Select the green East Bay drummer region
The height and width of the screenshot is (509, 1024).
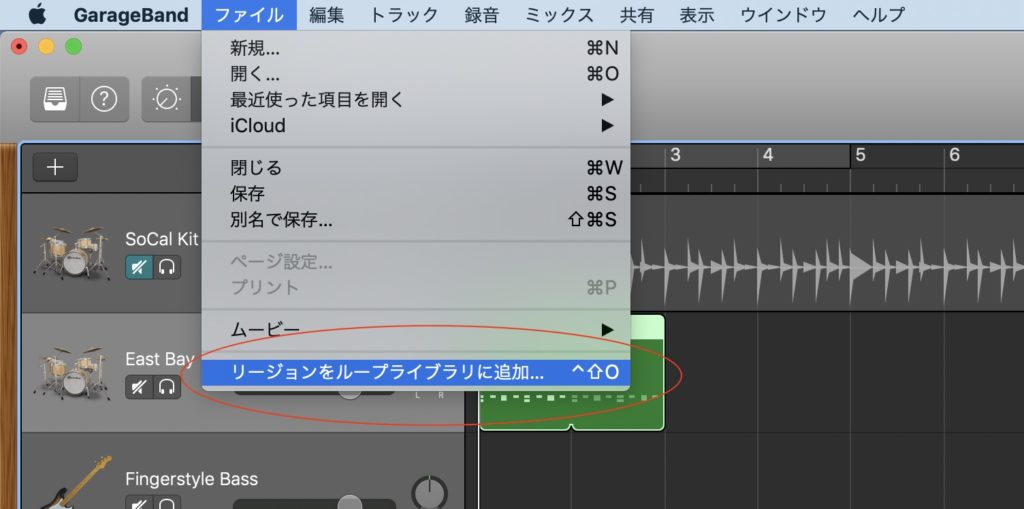[x=572, y=408]
